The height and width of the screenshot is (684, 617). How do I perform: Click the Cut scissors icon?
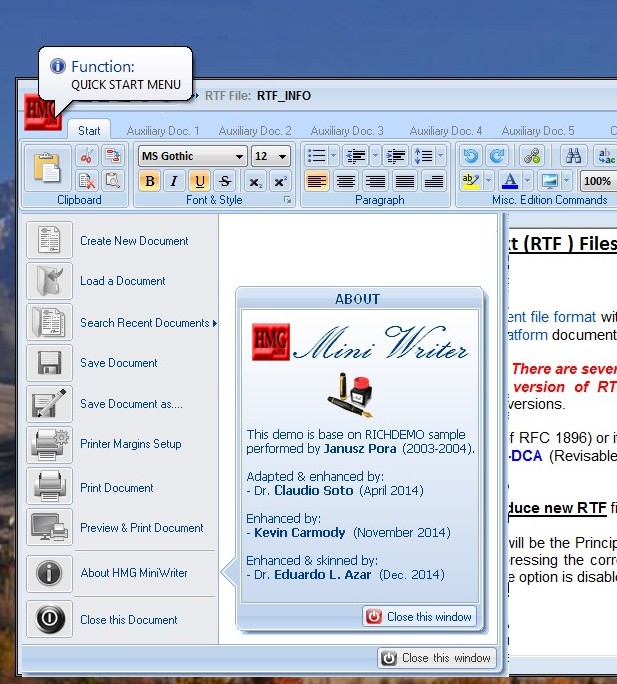(87, 156)
